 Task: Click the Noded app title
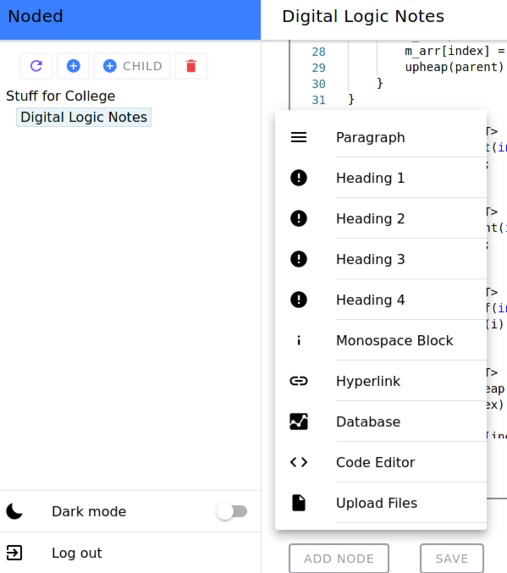pos(35,16)
